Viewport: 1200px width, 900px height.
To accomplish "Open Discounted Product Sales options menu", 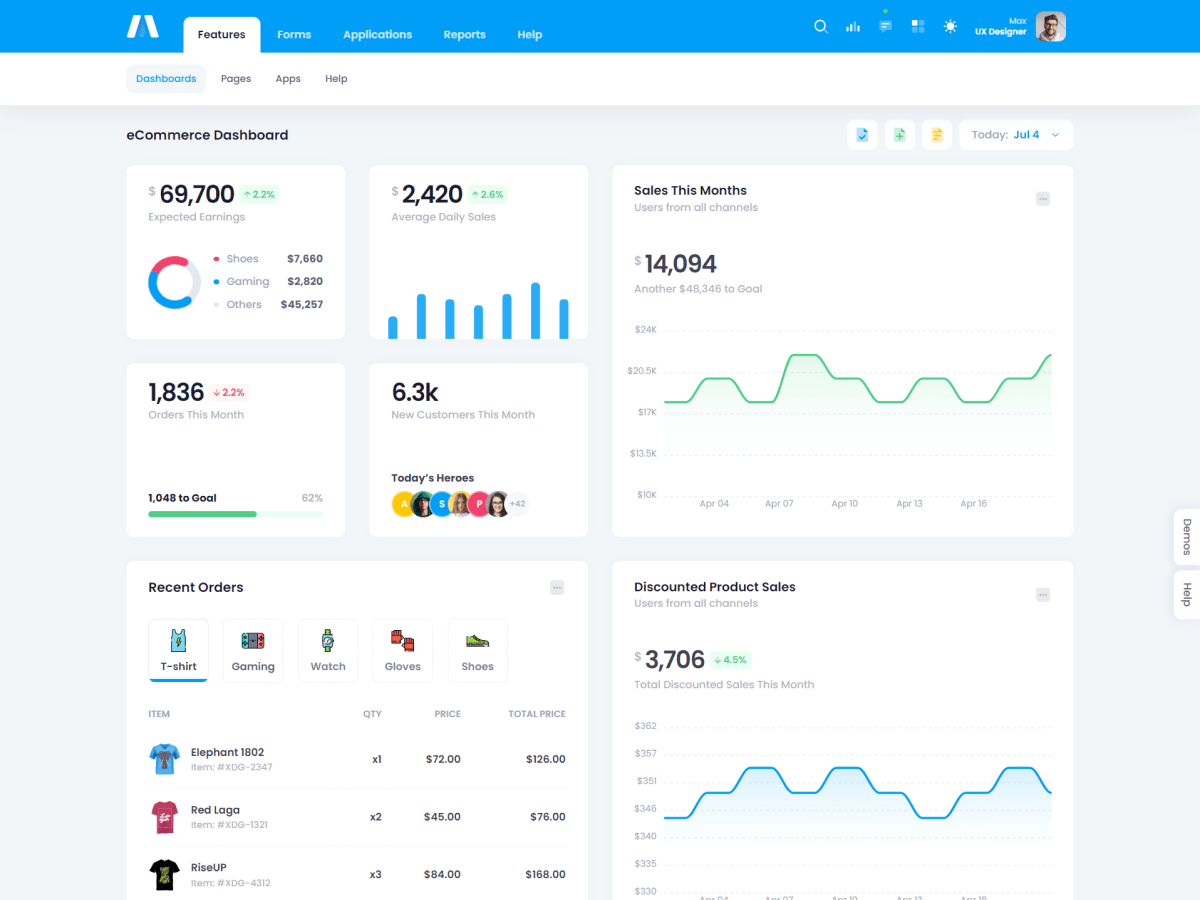I will coord(1043,595).
